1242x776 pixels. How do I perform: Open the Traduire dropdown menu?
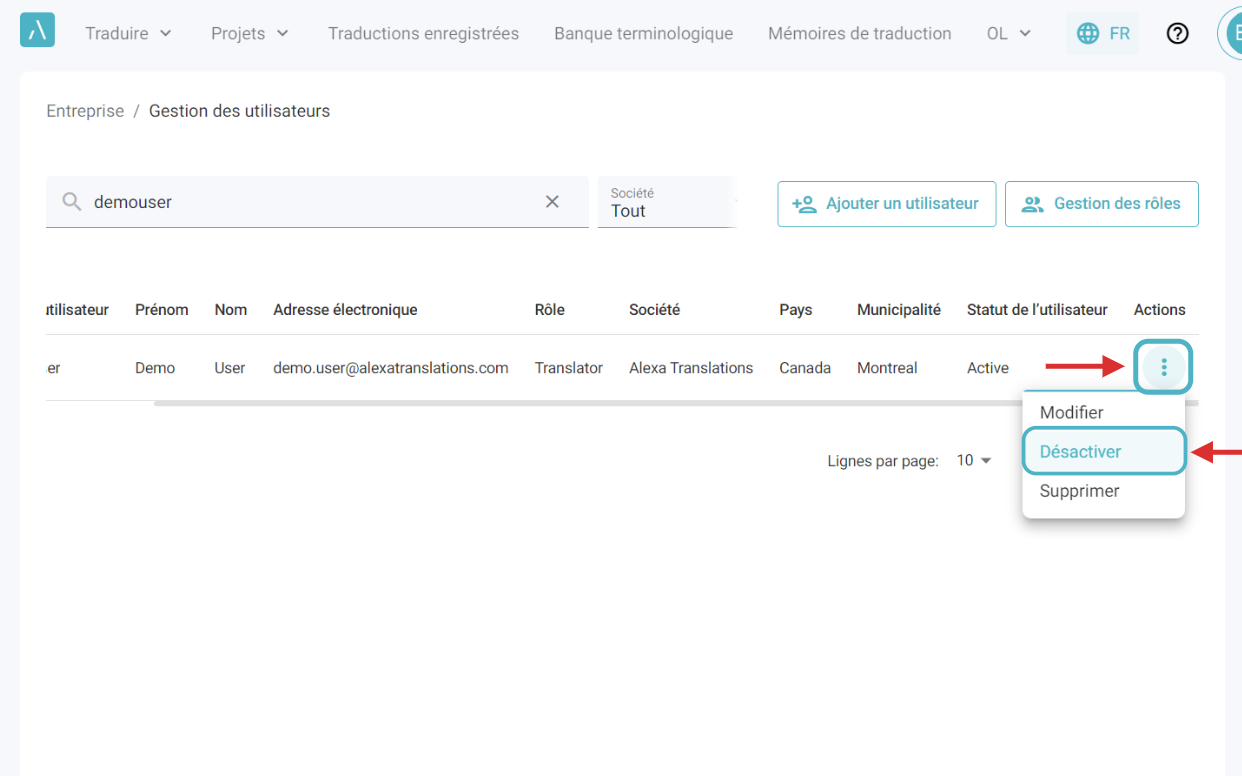128,33
